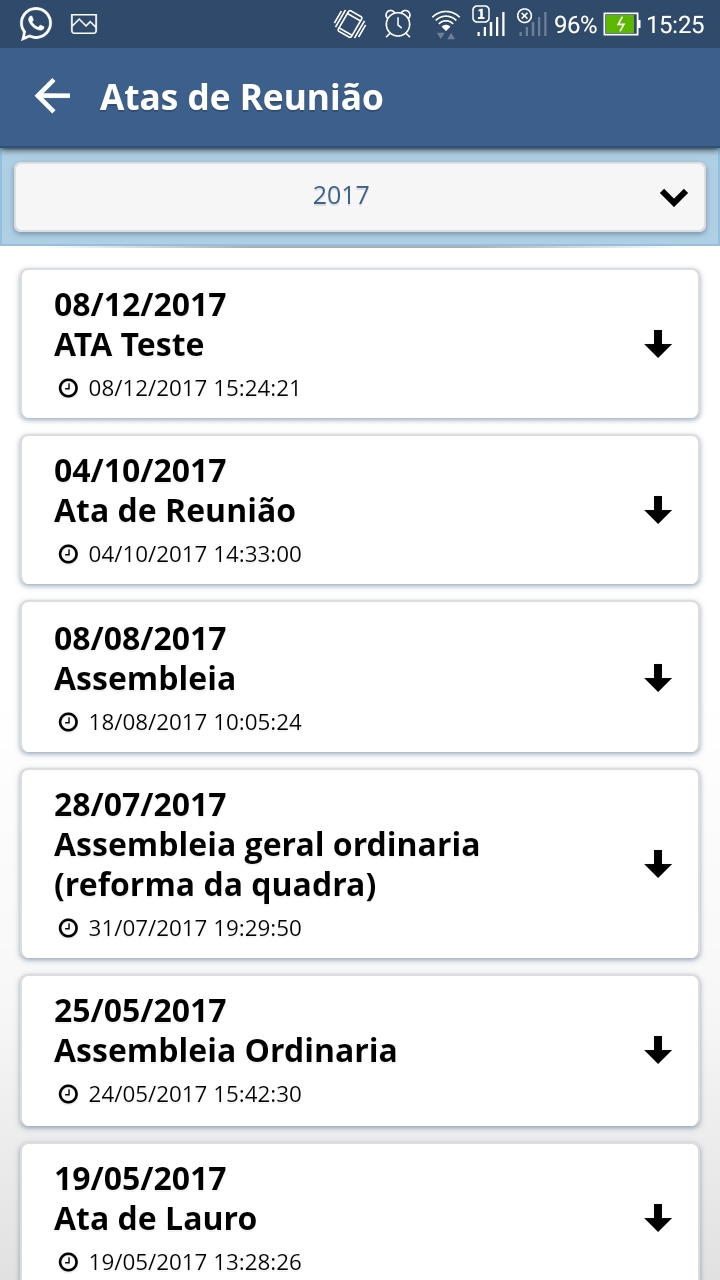Select the Ata de Reunião entry title
The height and width of the screenshot is (1280, 720).
(x=175, y=511)
